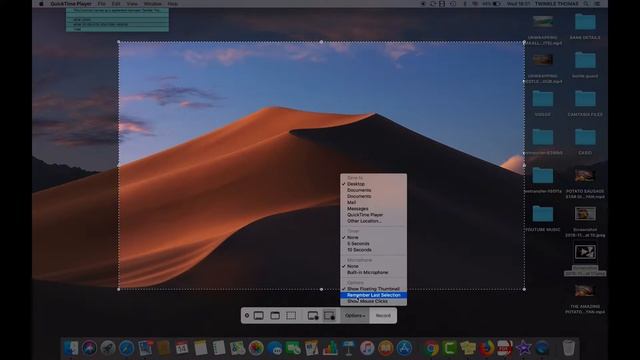Open the Apple menu
640x360 pixels.
[x=41, y=4]
